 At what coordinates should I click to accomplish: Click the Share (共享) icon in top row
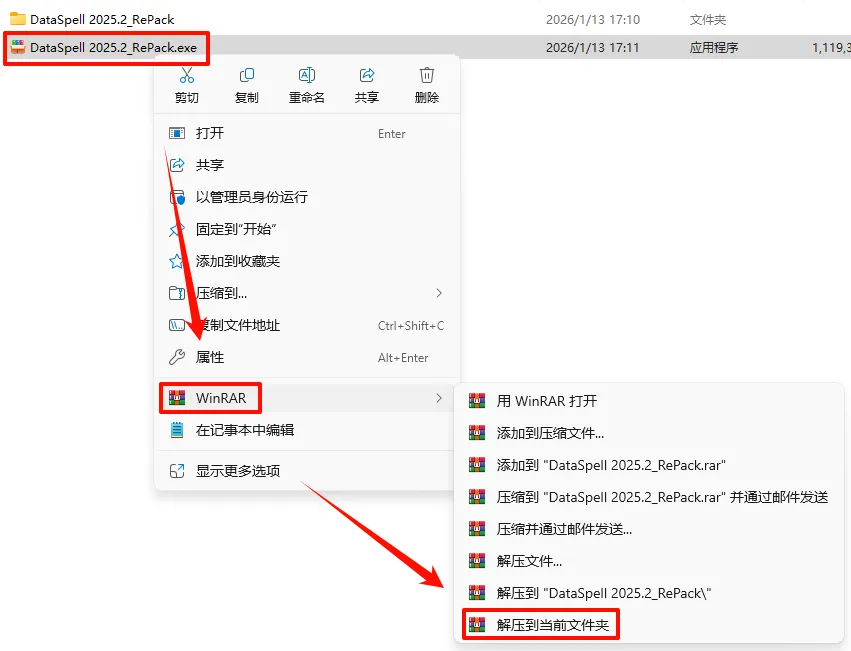click(367, 75)
